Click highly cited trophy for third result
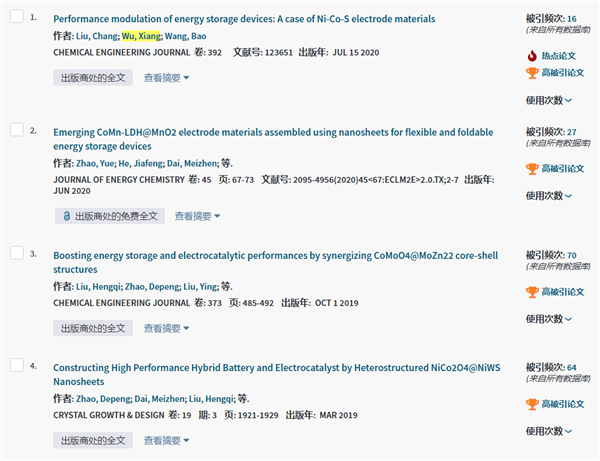 pos(532,292)
